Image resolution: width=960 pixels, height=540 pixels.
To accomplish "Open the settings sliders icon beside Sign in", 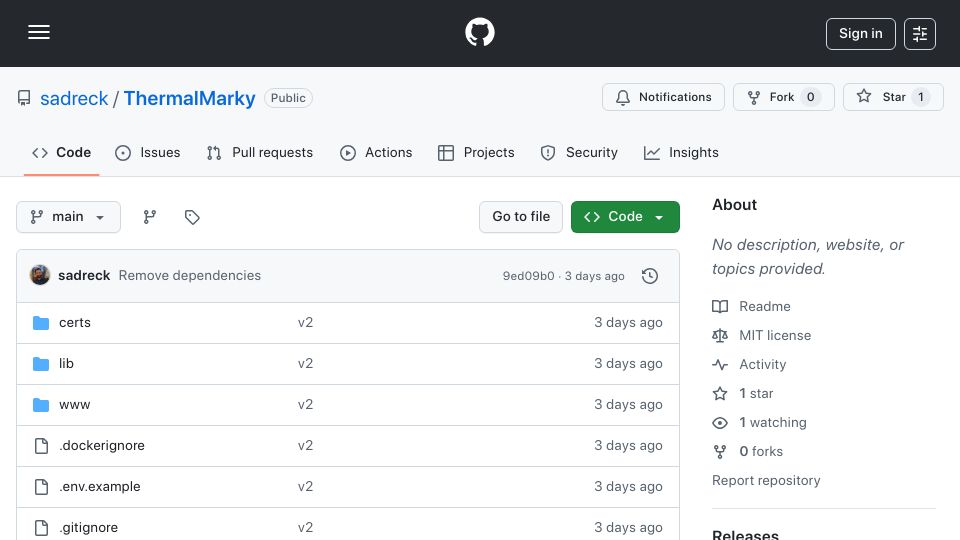I will [x=920, y=34].
